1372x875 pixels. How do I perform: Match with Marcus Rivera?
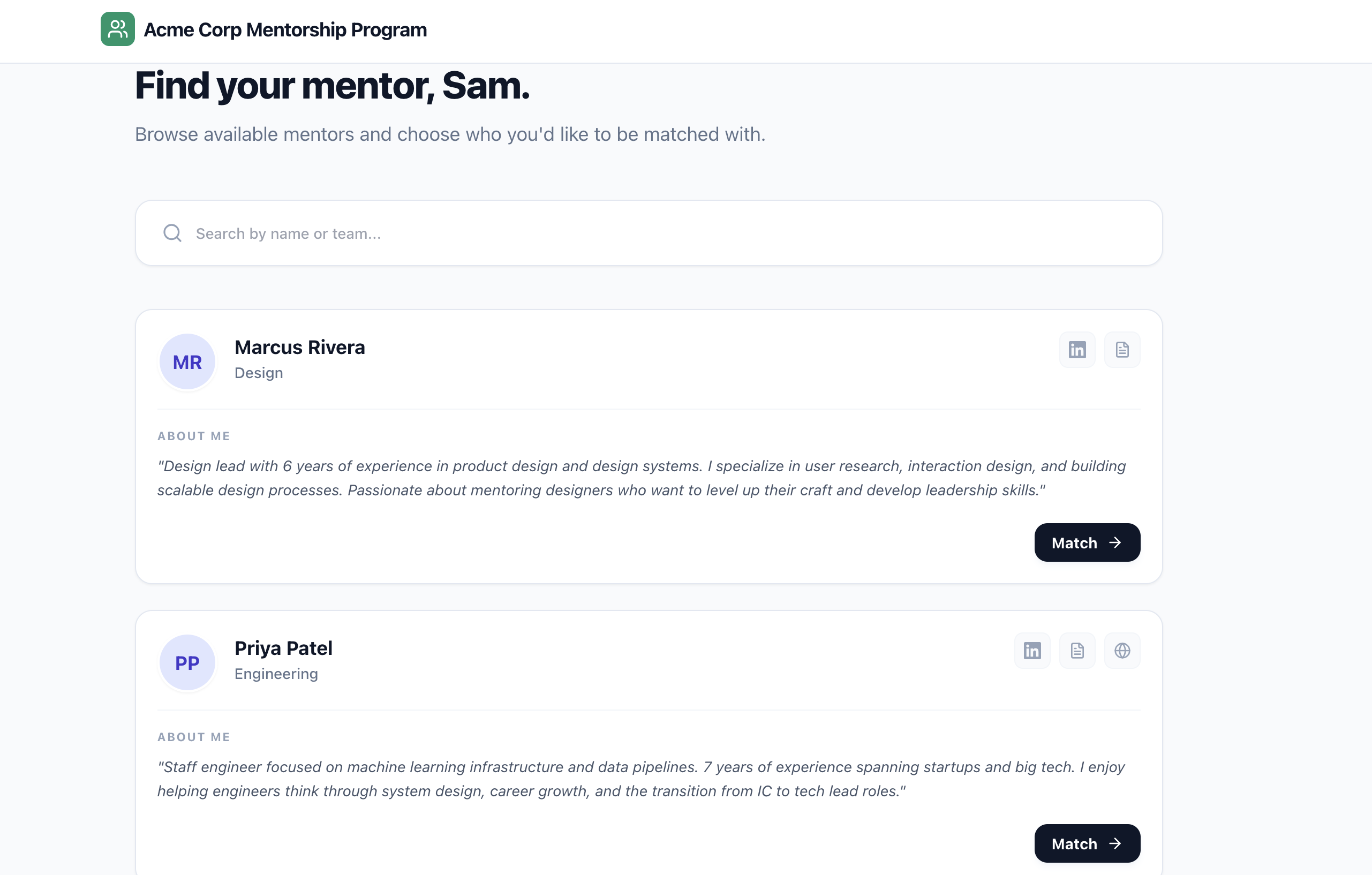tap(1087, 542)
